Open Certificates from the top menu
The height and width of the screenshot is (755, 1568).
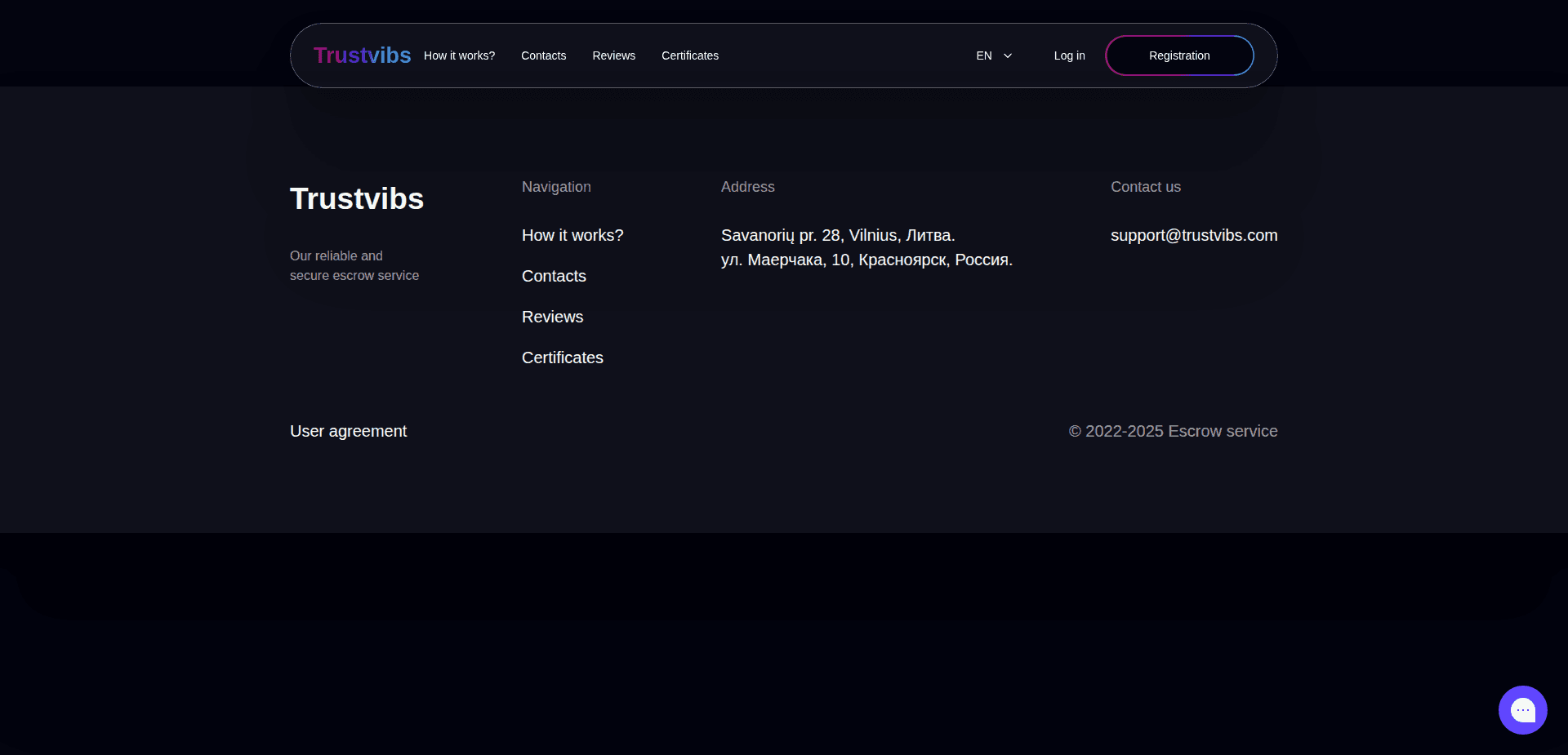click(x=690, y=56)
